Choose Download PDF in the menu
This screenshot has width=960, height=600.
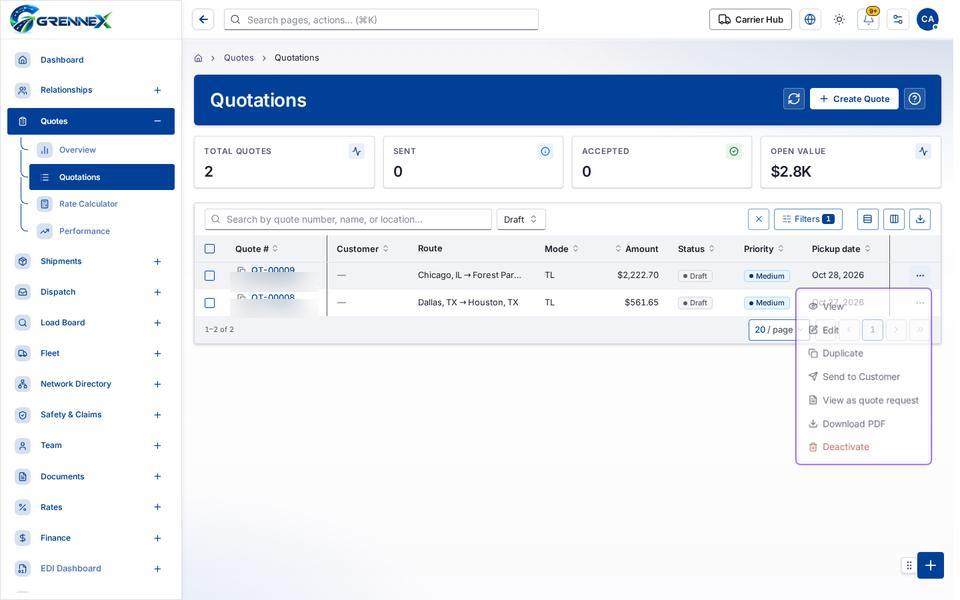[x=863, y=424]
